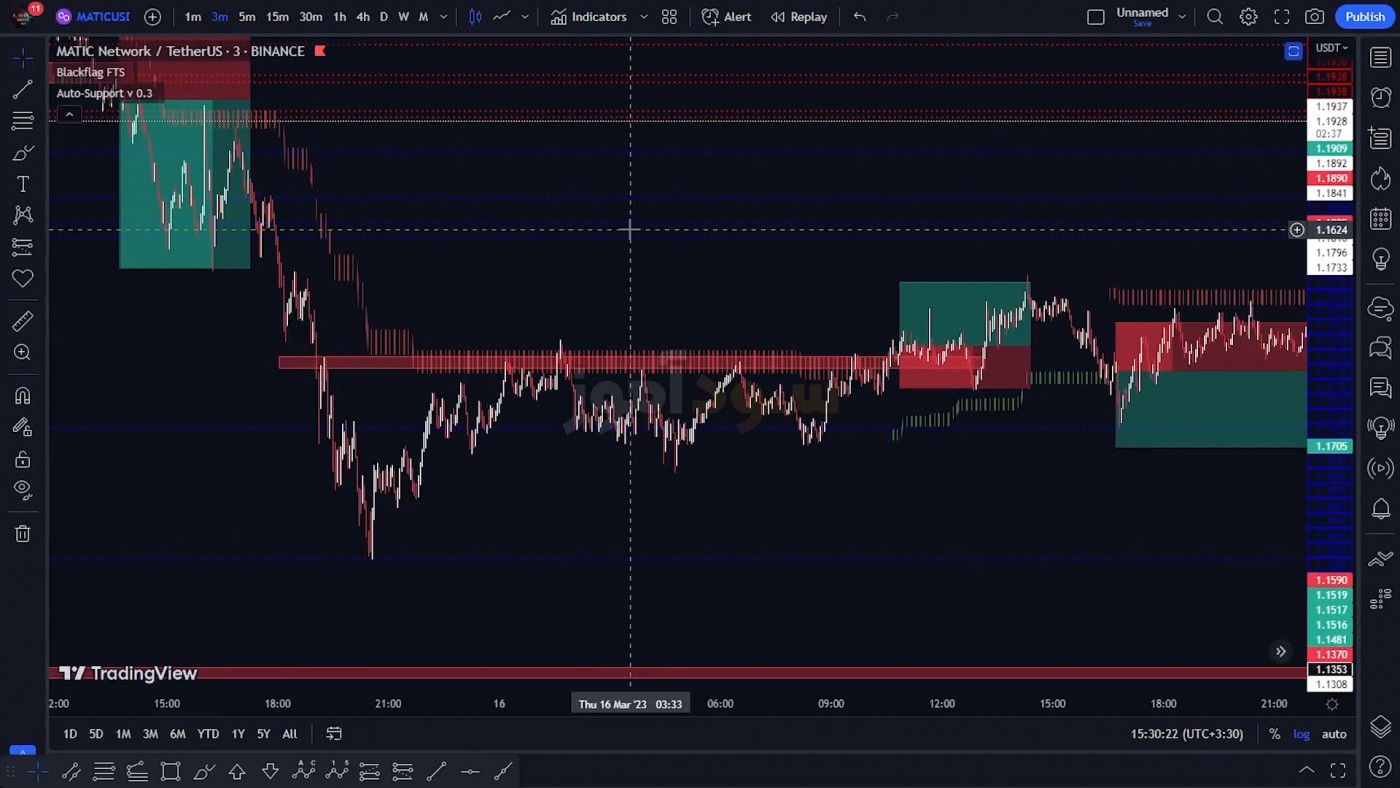This screenshot has width=1400, height=788.
Task: Open chart Settings gear in top bar
Action: click(1249, 17)
